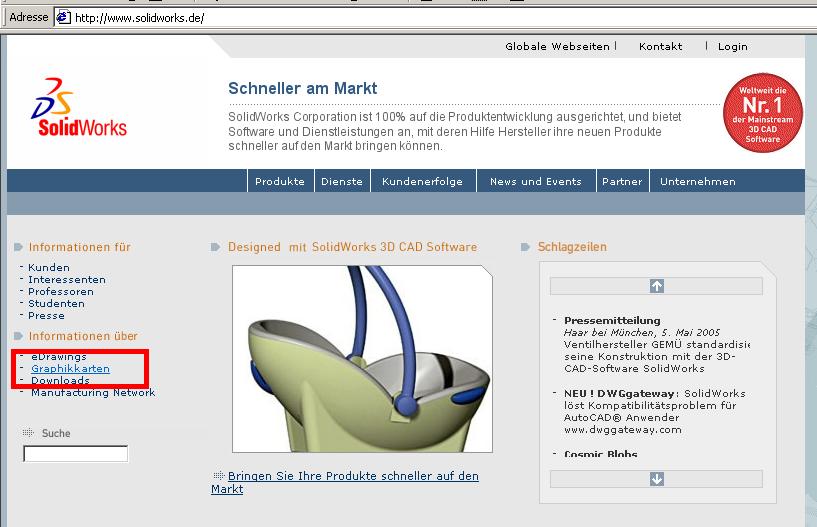This screenshot has height=527, width=817.
Task: Click the Login link
Action: click(733, 47)
